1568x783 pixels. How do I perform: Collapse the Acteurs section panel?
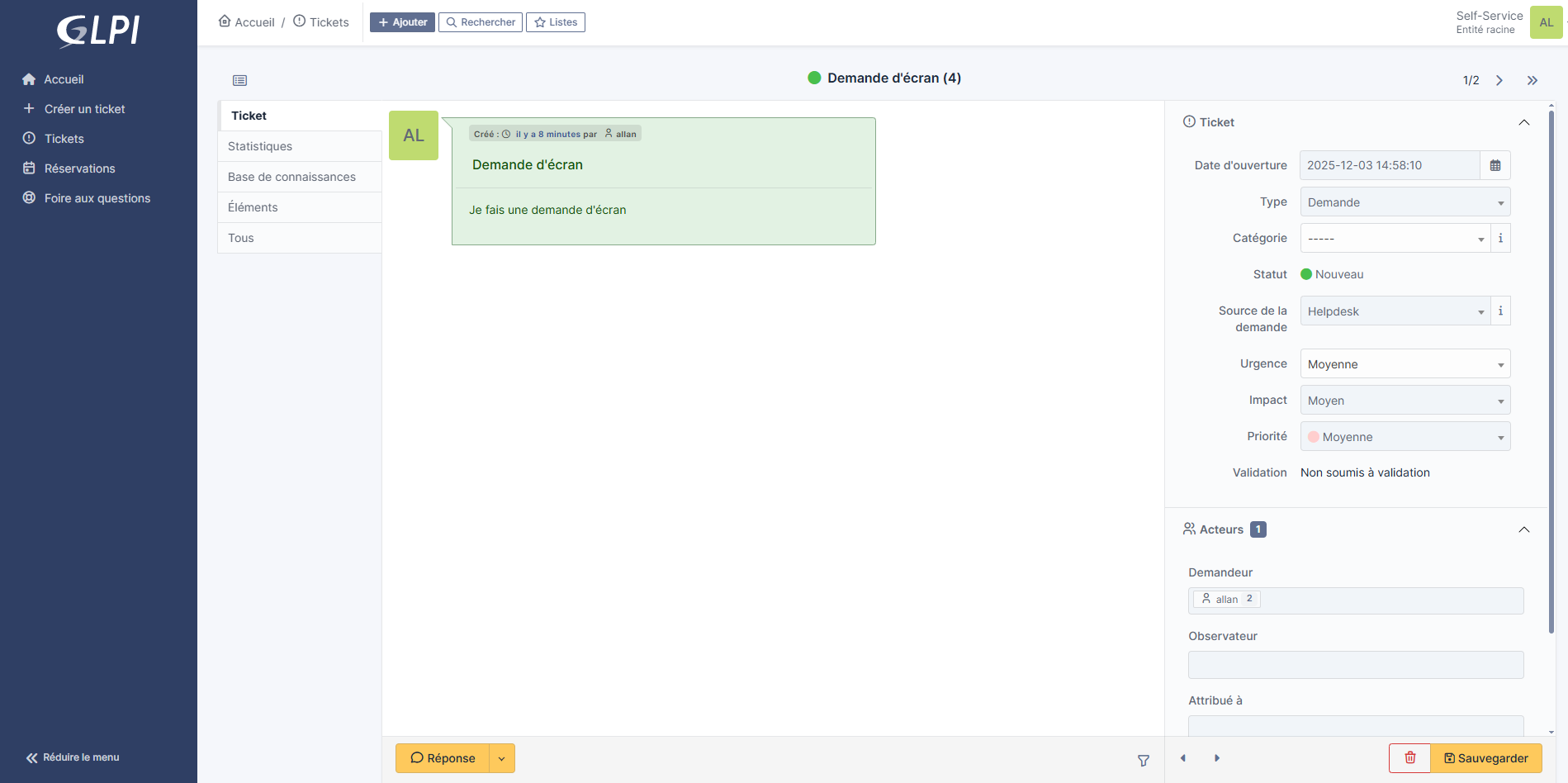click(x=1523, y=529)
